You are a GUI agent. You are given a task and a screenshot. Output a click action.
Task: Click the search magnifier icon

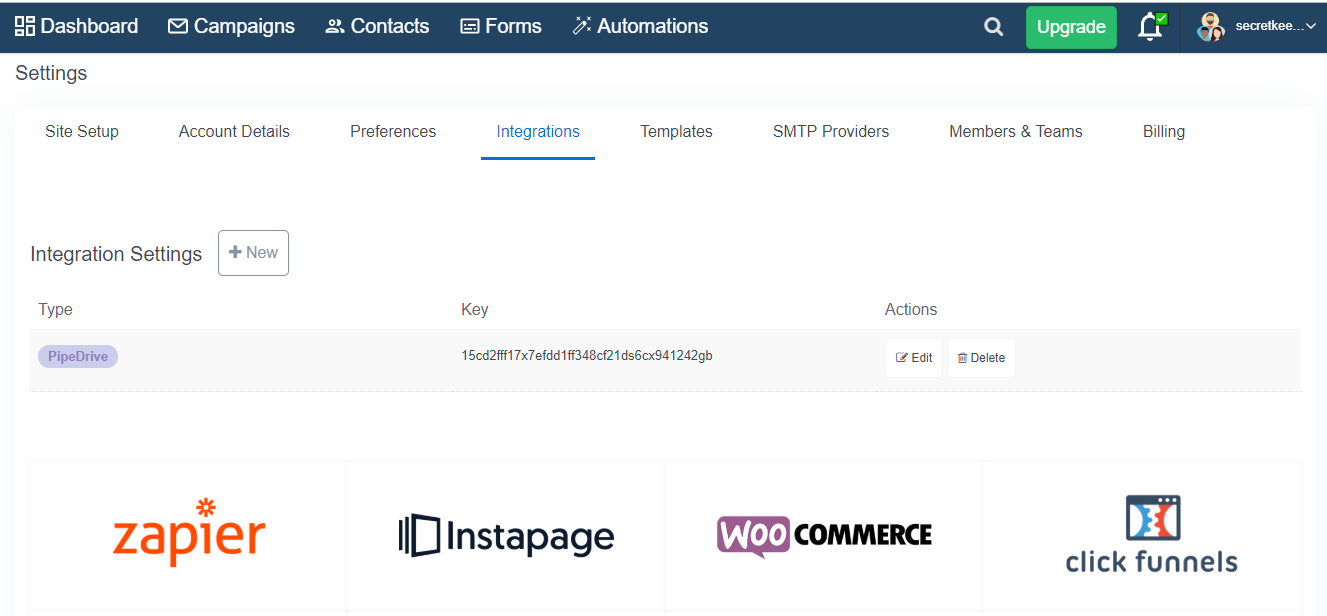[993, 27]
